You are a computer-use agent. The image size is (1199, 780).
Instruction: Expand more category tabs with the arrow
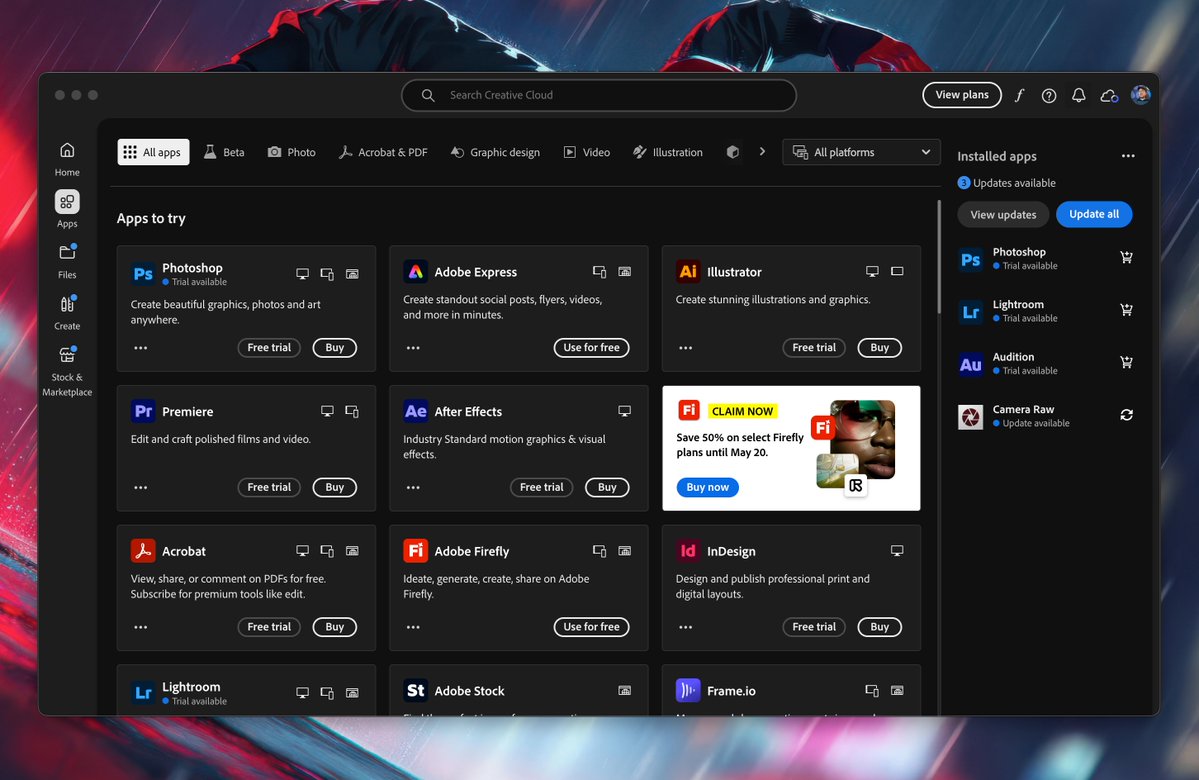click(x=762, y=151)
